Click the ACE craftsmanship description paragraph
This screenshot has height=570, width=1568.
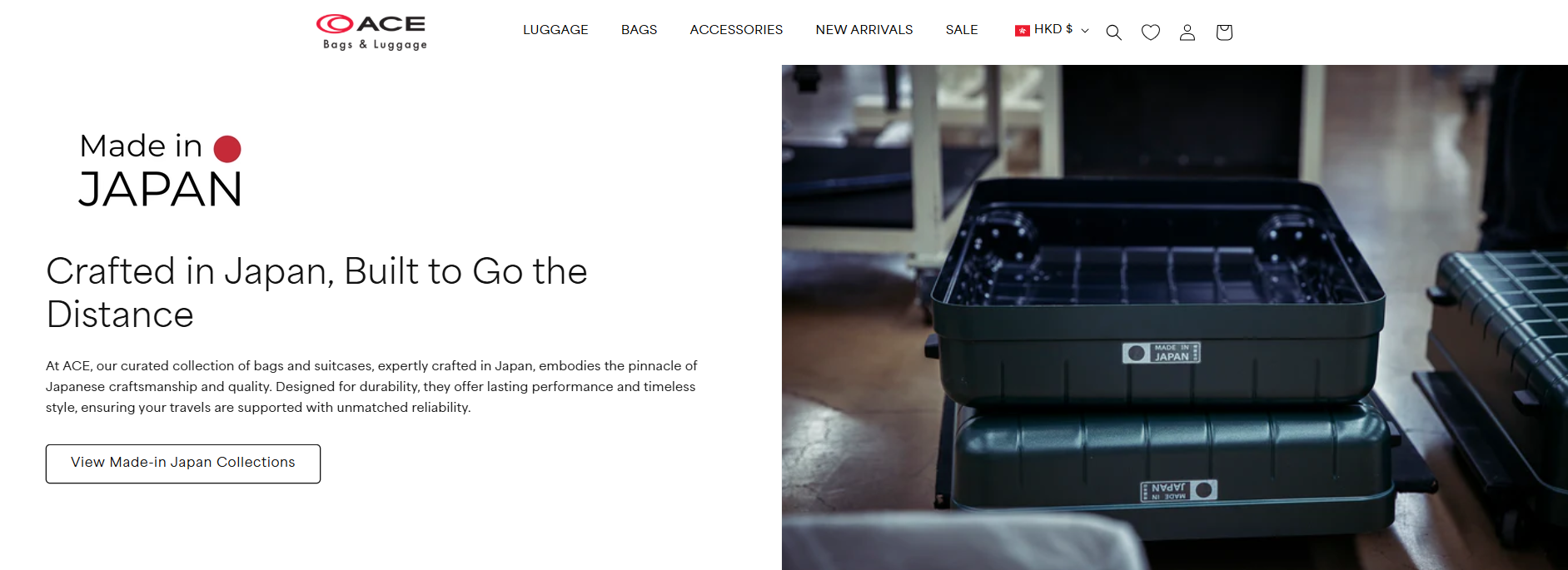371,386
